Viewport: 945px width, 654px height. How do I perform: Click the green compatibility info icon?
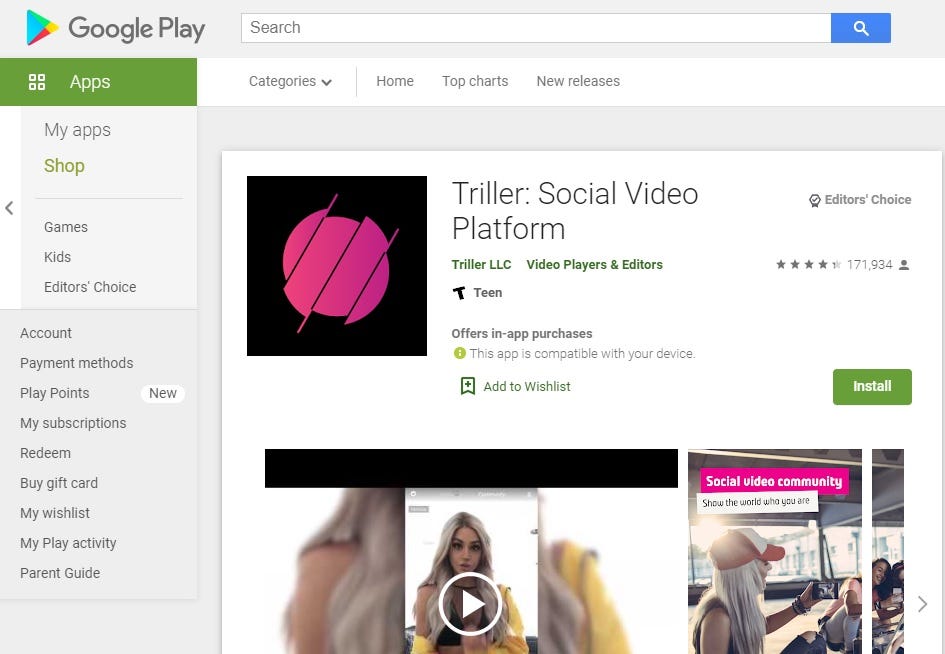coord(460,353)
